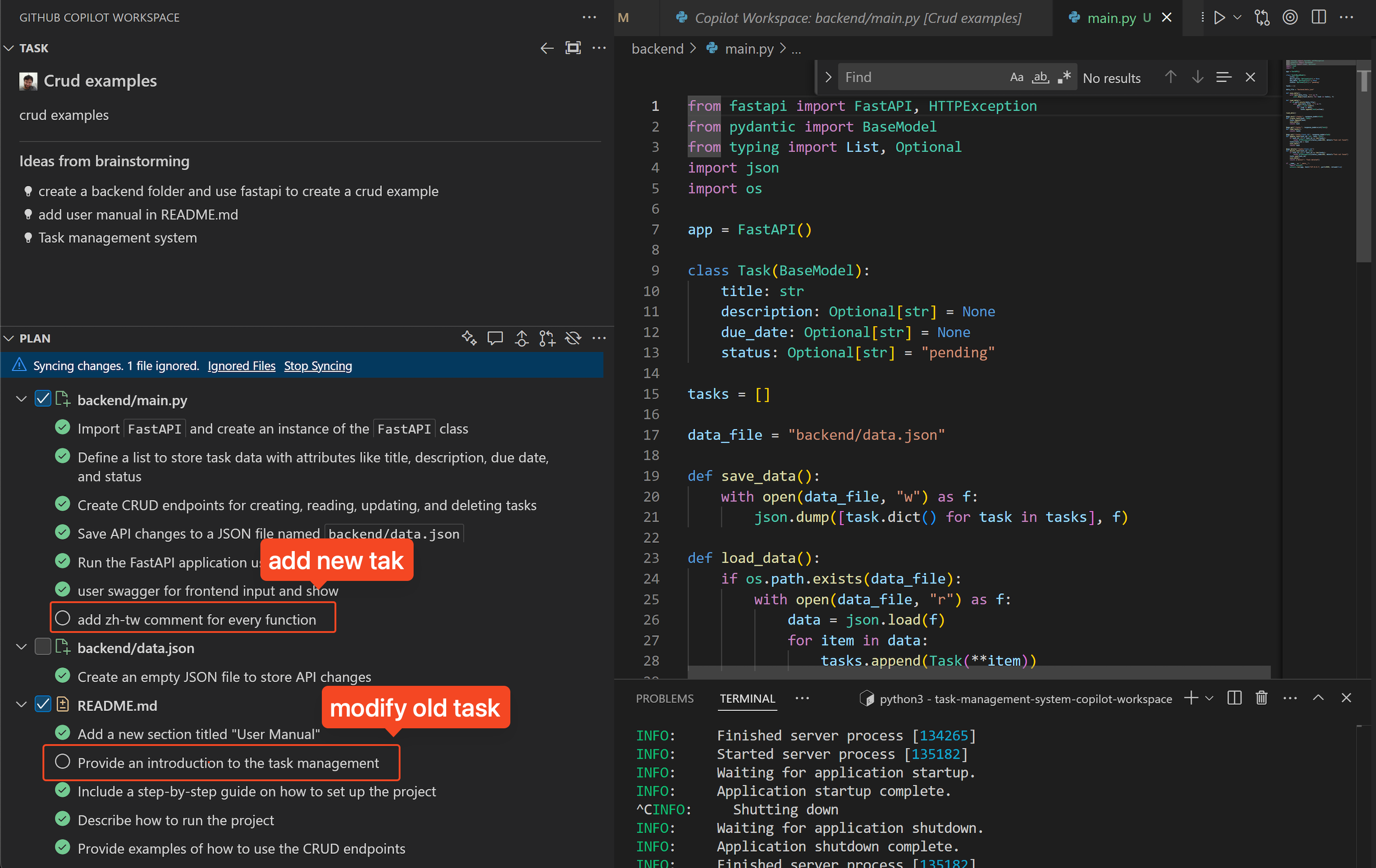This screenshot has height=868, width=1376.
Task: Click the comment icon in PLAN header
Action: (x=495, y=338)
